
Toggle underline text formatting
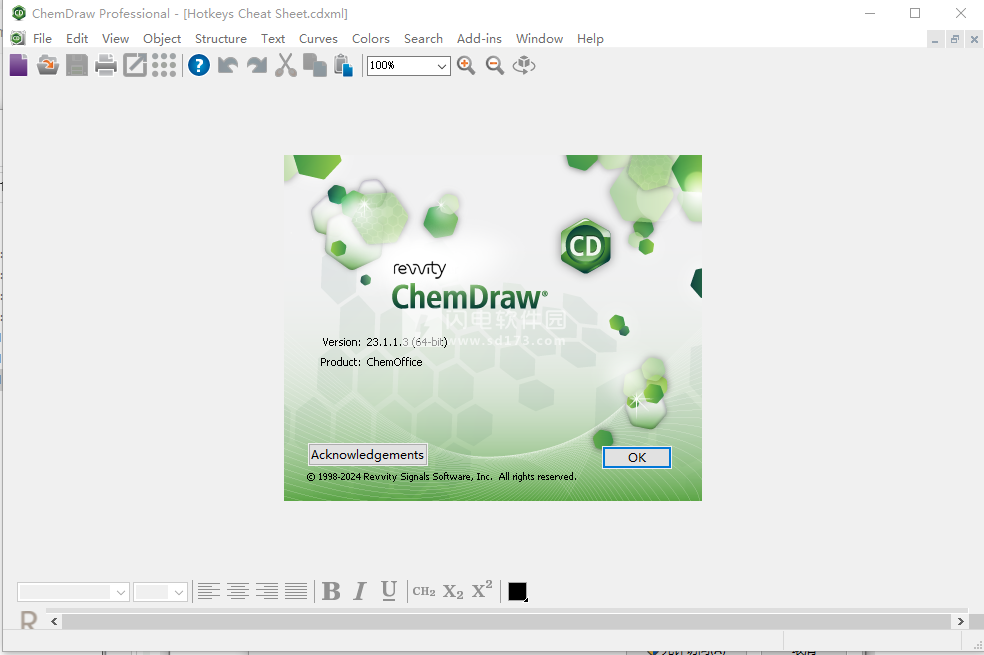coord(389,591)
